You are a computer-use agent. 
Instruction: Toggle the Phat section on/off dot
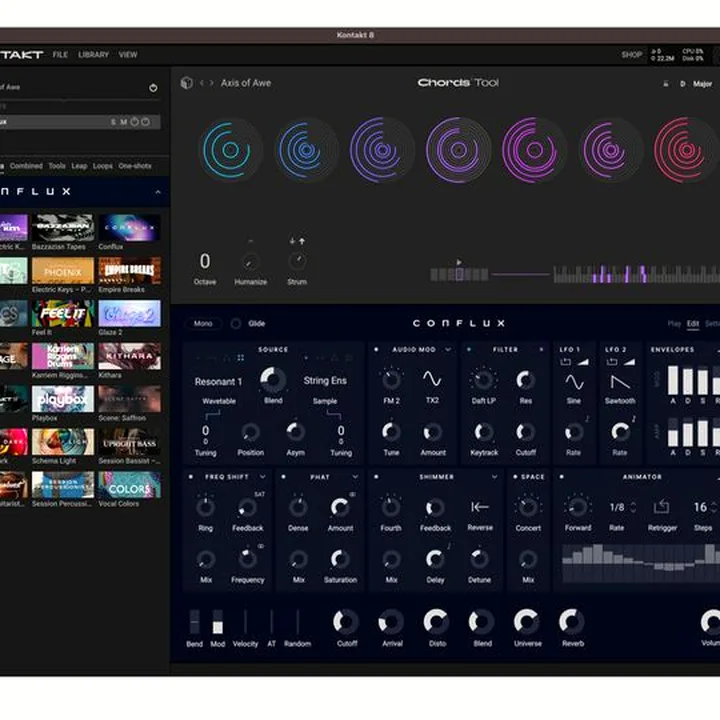tap(283, 477)
